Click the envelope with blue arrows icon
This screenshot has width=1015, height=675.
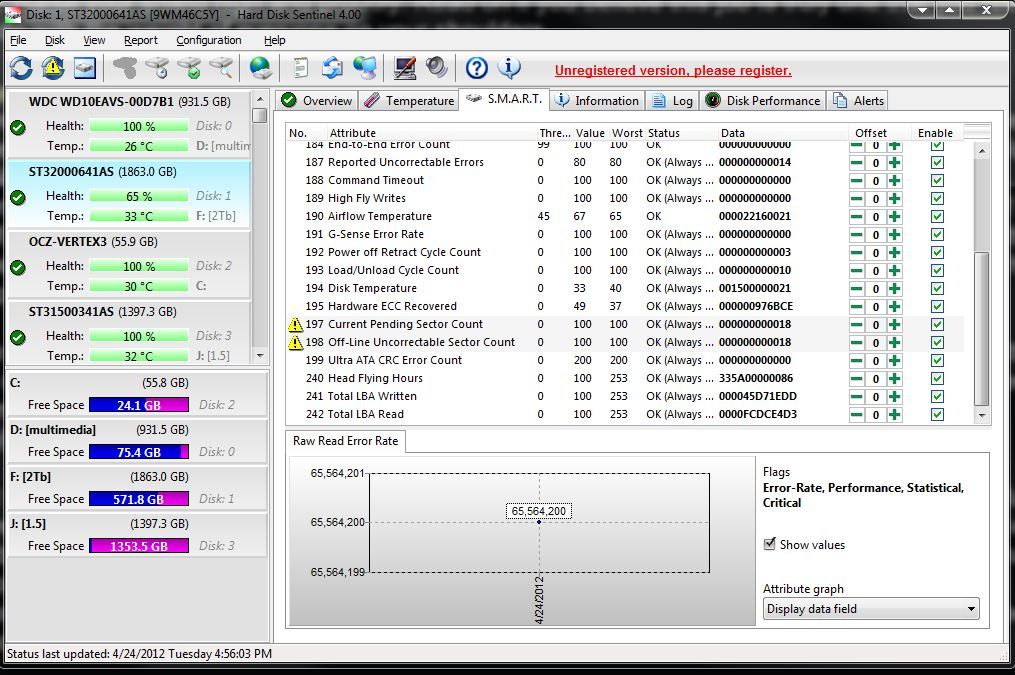333,68
